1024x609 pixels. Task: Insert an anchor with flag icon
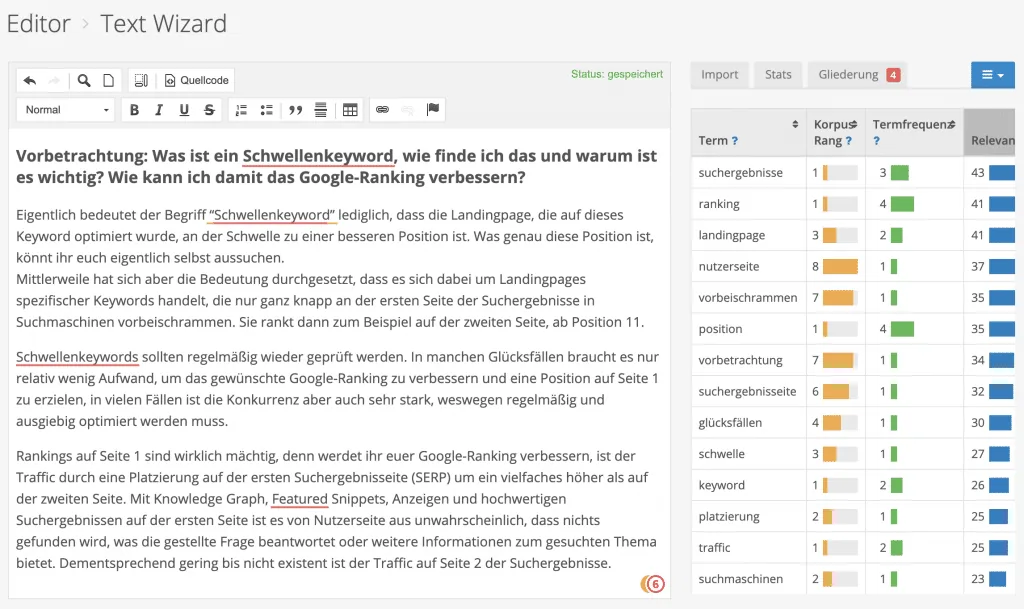click(432, 109)
